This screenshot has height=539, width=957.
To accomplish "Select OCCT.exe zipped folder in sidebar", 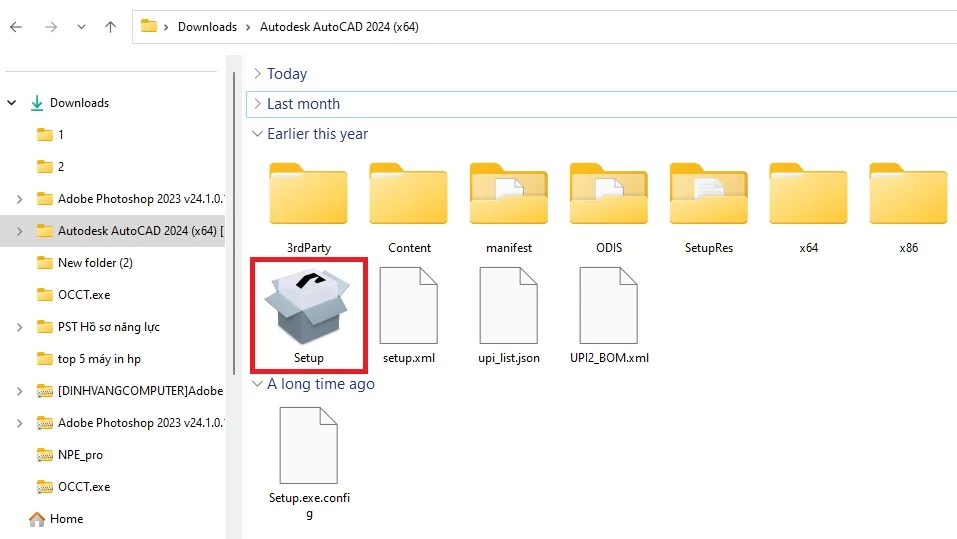I will (74, 487).
